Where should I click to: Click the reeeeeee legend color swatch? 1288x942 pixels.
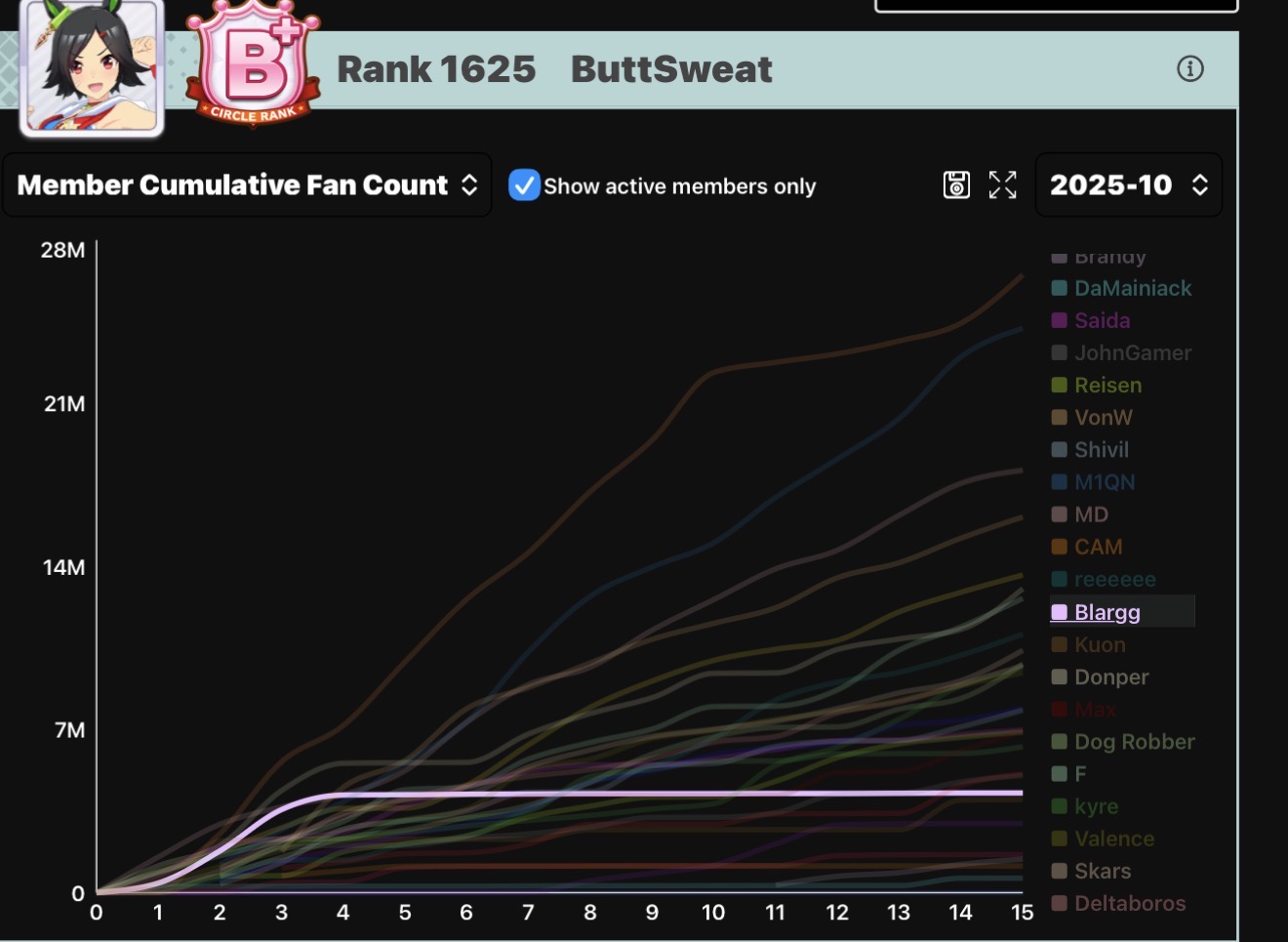click(x=1059, y=579)
